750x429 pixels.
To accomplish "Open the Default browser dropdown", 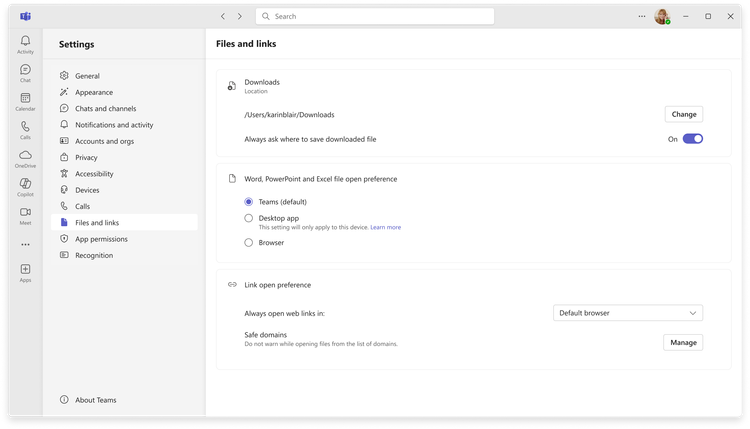I will pos(628,313).
